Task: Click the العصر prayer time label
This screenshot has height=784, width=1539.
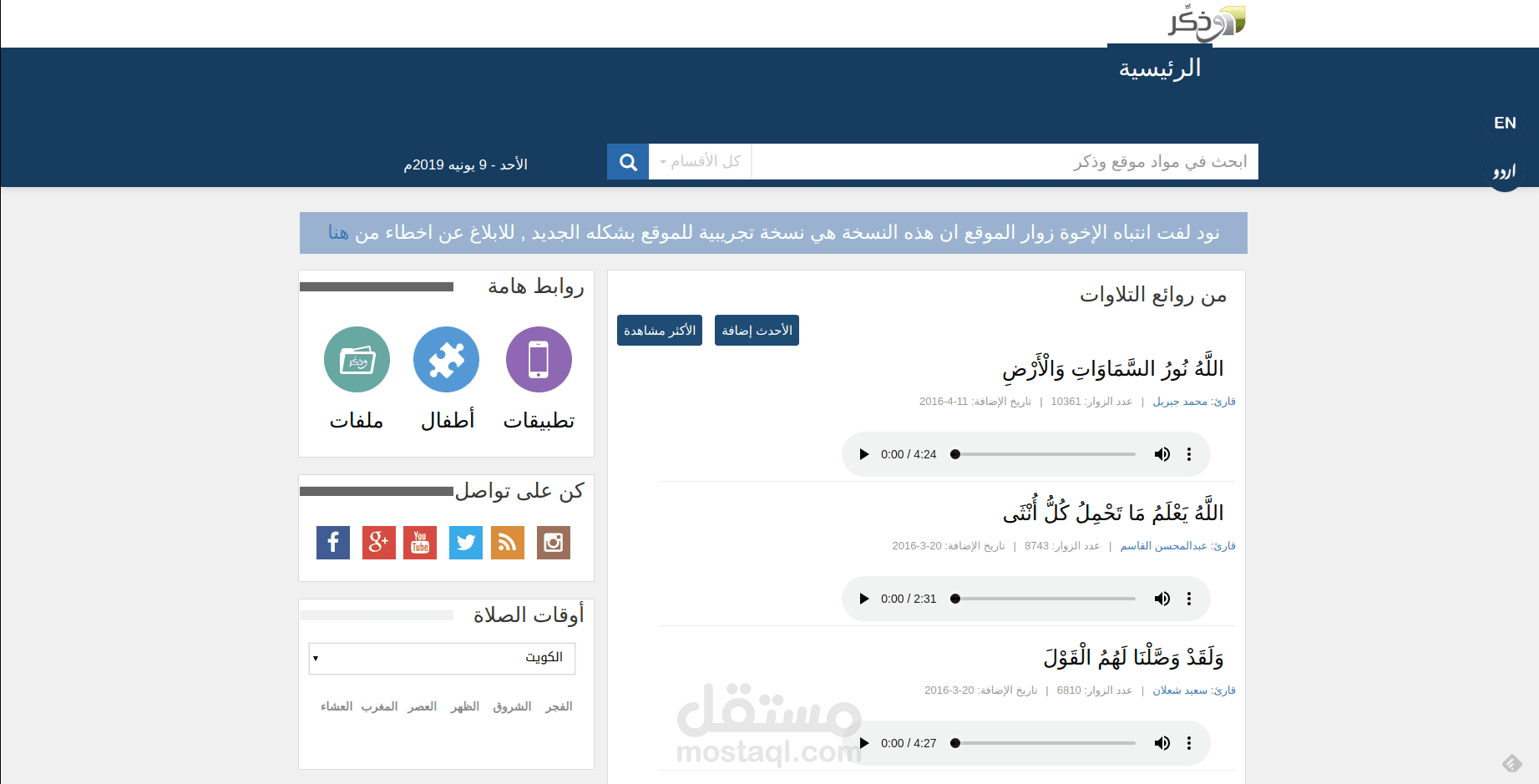Action: tap(423, 706)
